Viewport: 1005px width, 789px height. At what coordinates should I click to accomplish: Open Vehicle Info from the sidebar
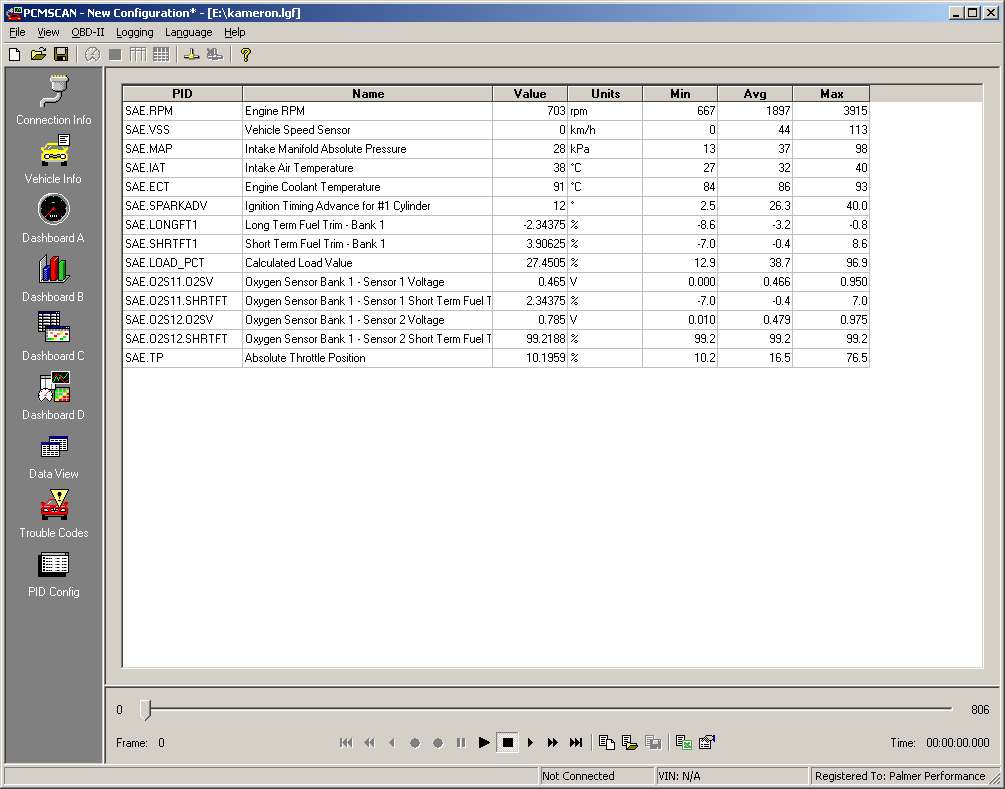point(54,160)
